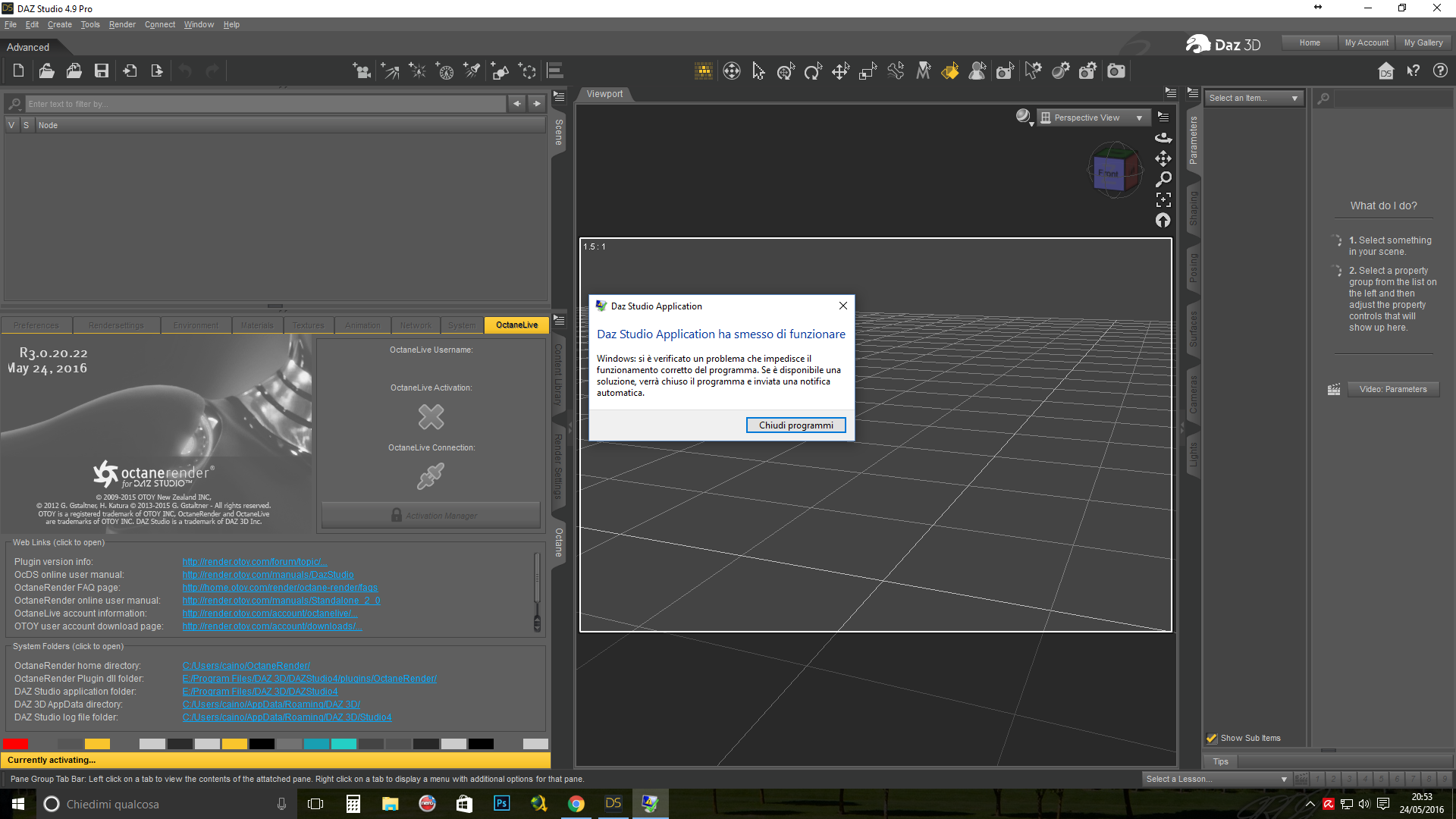
Task: Click the New Scene file icon
Action: coord(18,71)
